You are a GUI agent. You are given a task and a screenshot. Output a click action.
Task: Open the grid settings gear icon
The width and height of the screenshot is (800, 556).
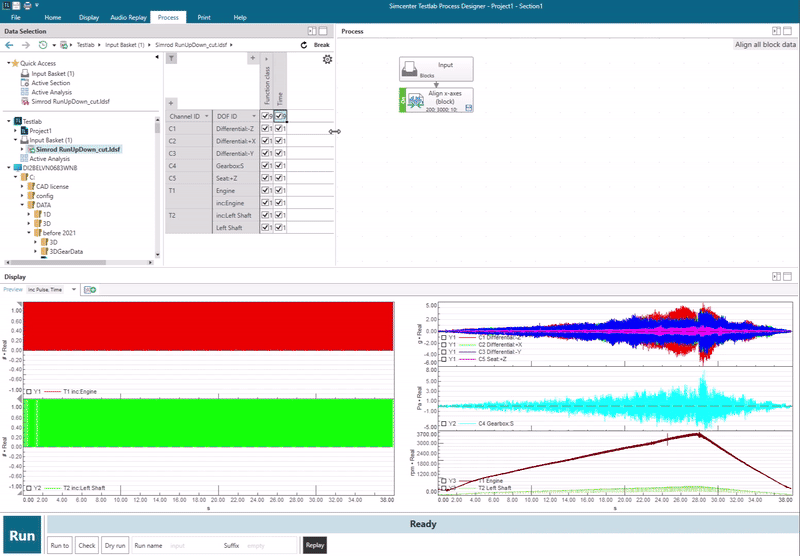(x=328, y=59)
